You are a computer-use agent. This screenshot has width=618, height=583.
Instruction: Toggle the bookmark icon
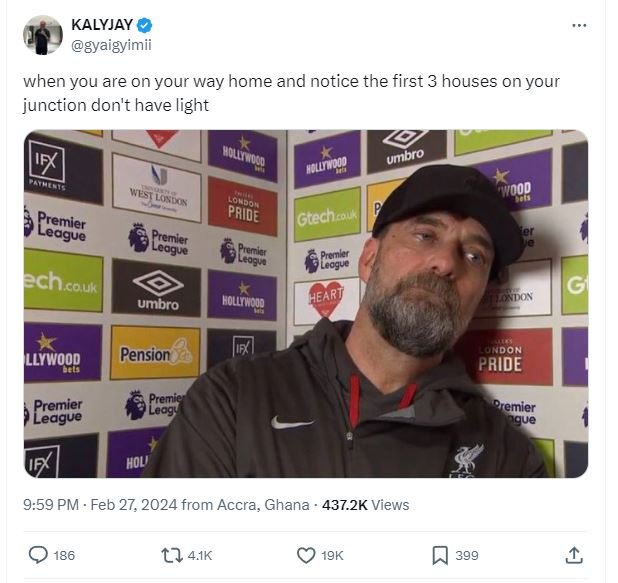point(439,555)
